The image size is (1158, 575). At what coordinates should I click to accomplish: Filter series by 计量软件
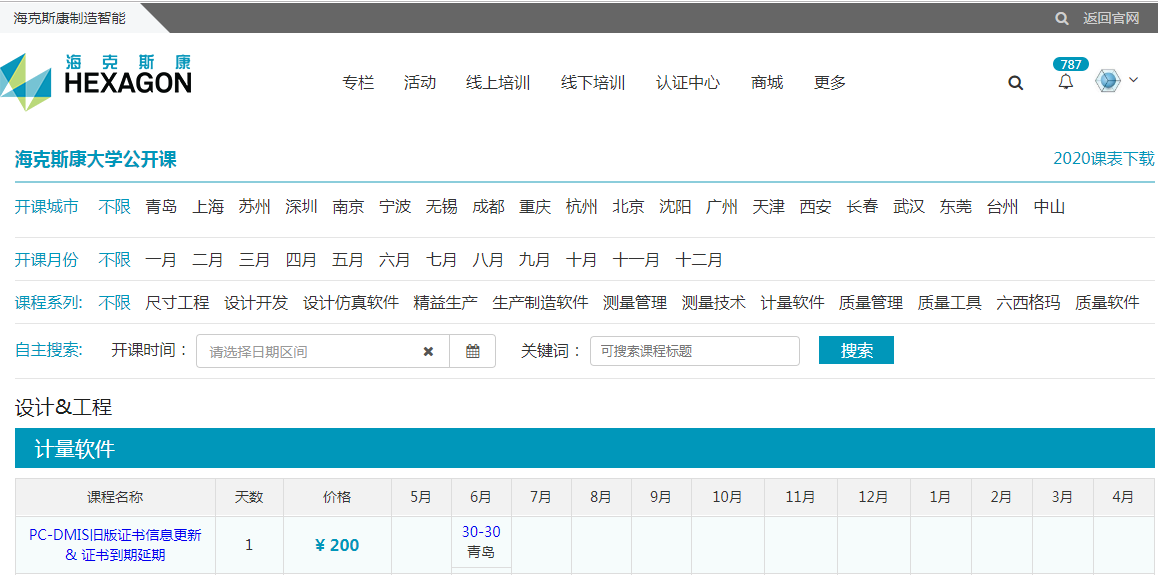coord(792,303)
